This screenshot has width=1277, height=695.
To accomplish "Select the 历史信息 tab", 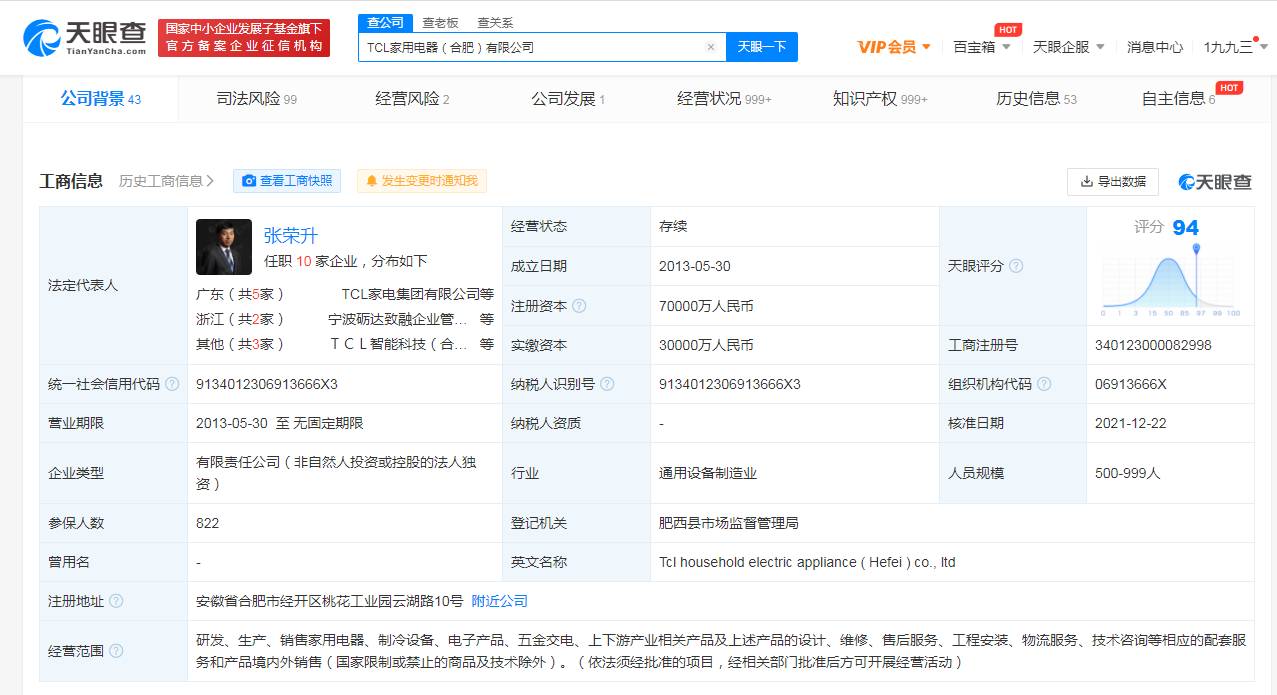I will [x=1036, y=98].
